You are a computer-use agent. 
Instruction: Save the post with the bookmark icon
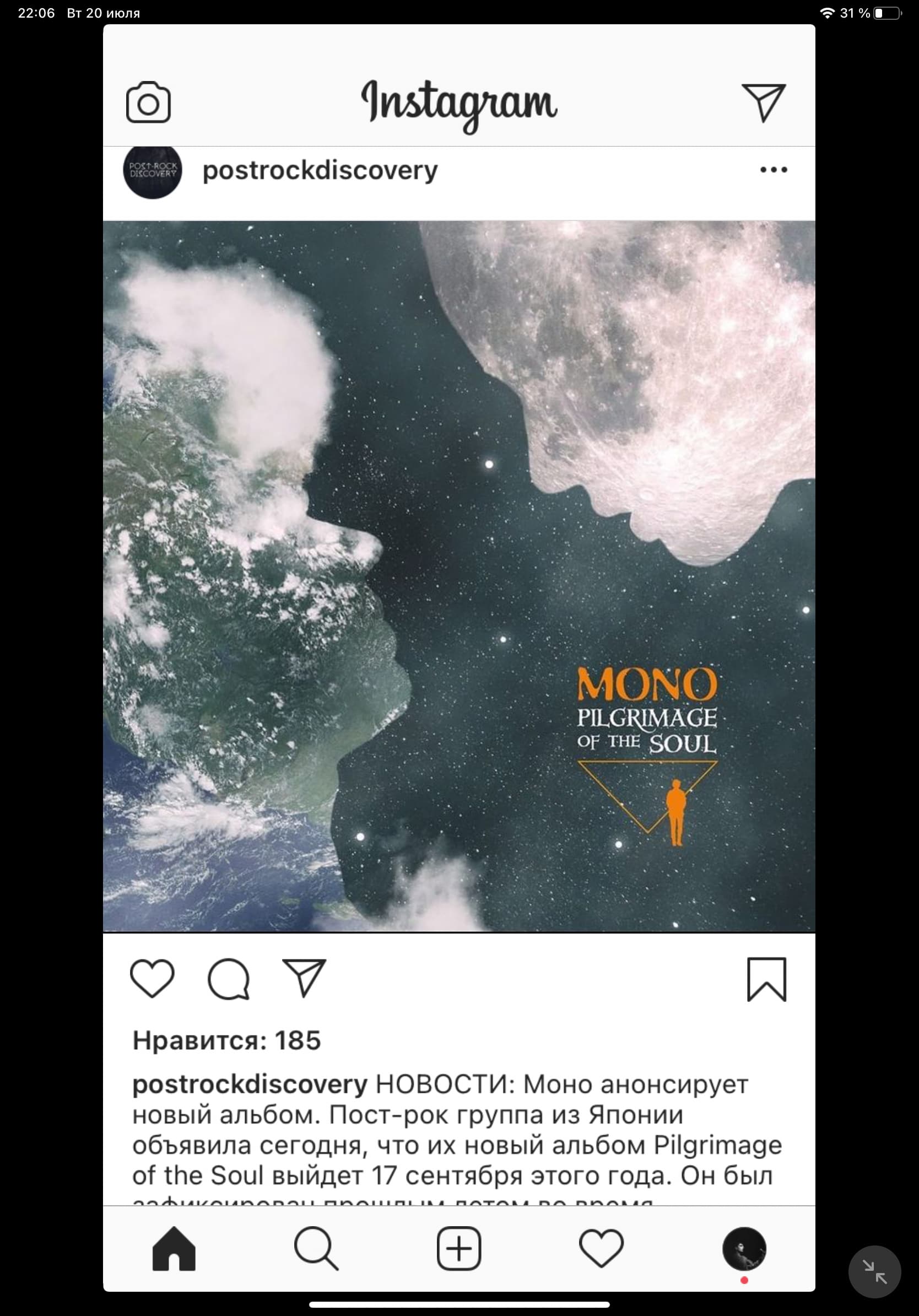tap(766, 979)
